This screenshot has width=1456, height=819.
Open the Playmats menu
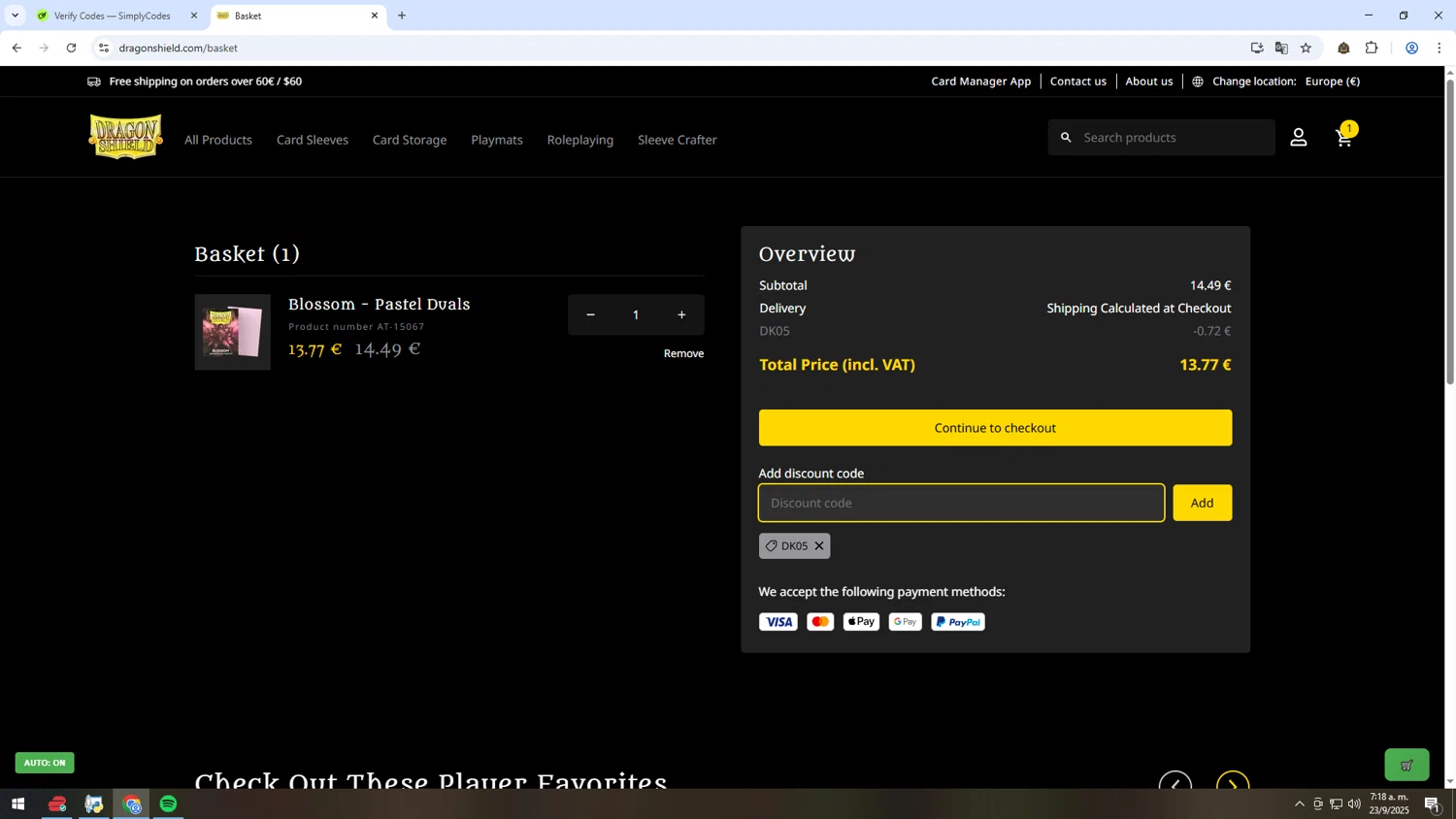pyautogui.click(x=497, y=140)
